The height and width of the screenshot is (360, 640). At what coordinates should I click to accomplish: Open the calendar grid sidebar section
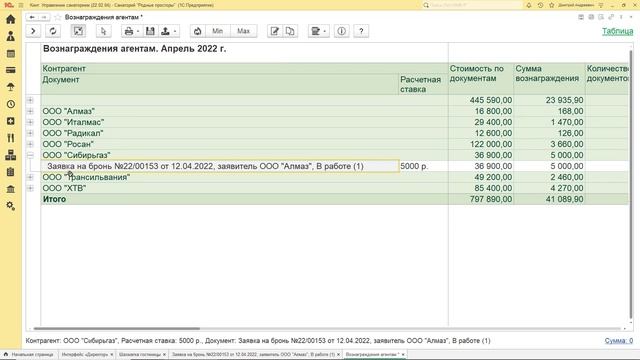[x=11, y=53]
